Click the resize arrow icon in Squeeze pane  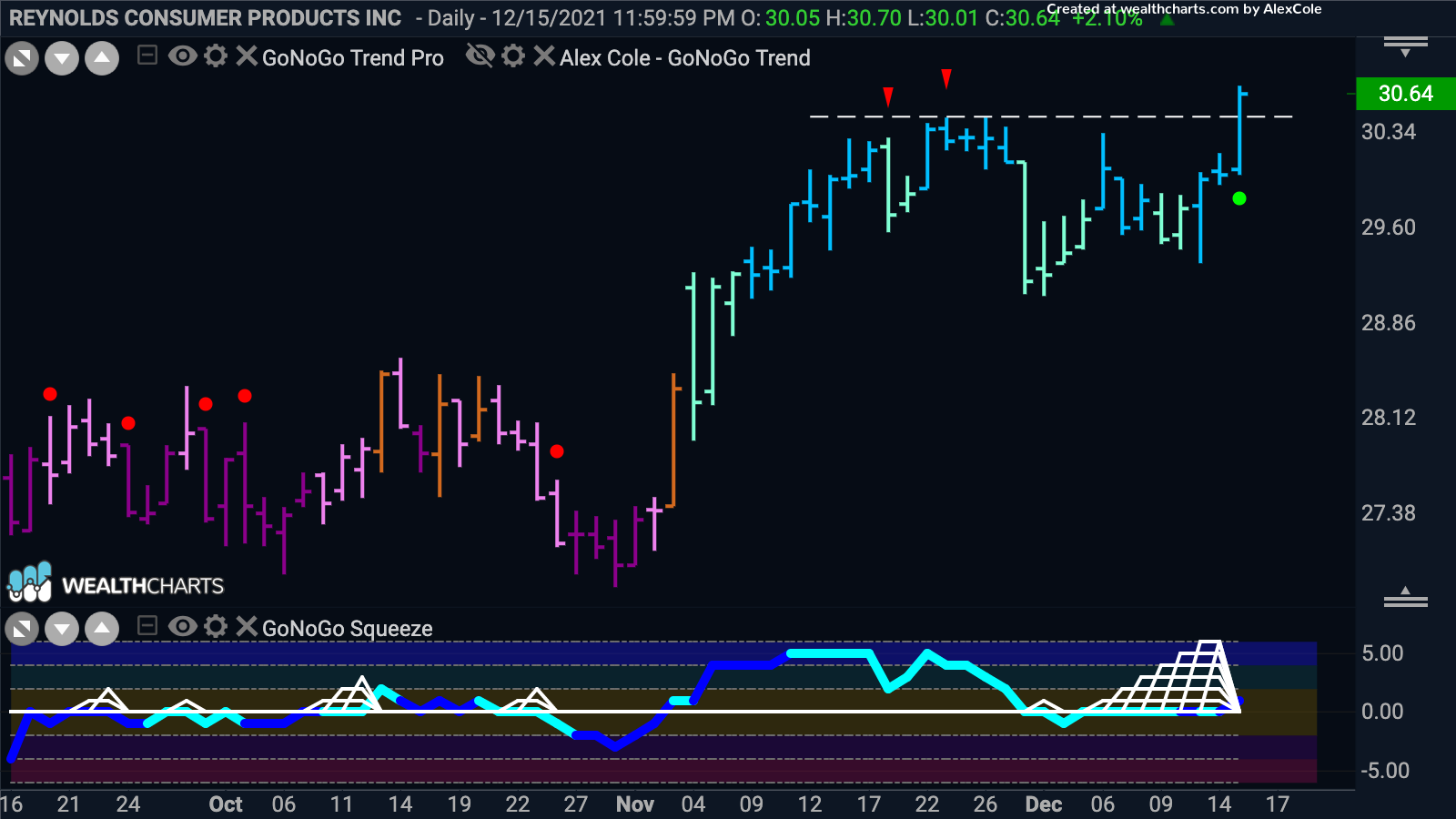(22, 629)
